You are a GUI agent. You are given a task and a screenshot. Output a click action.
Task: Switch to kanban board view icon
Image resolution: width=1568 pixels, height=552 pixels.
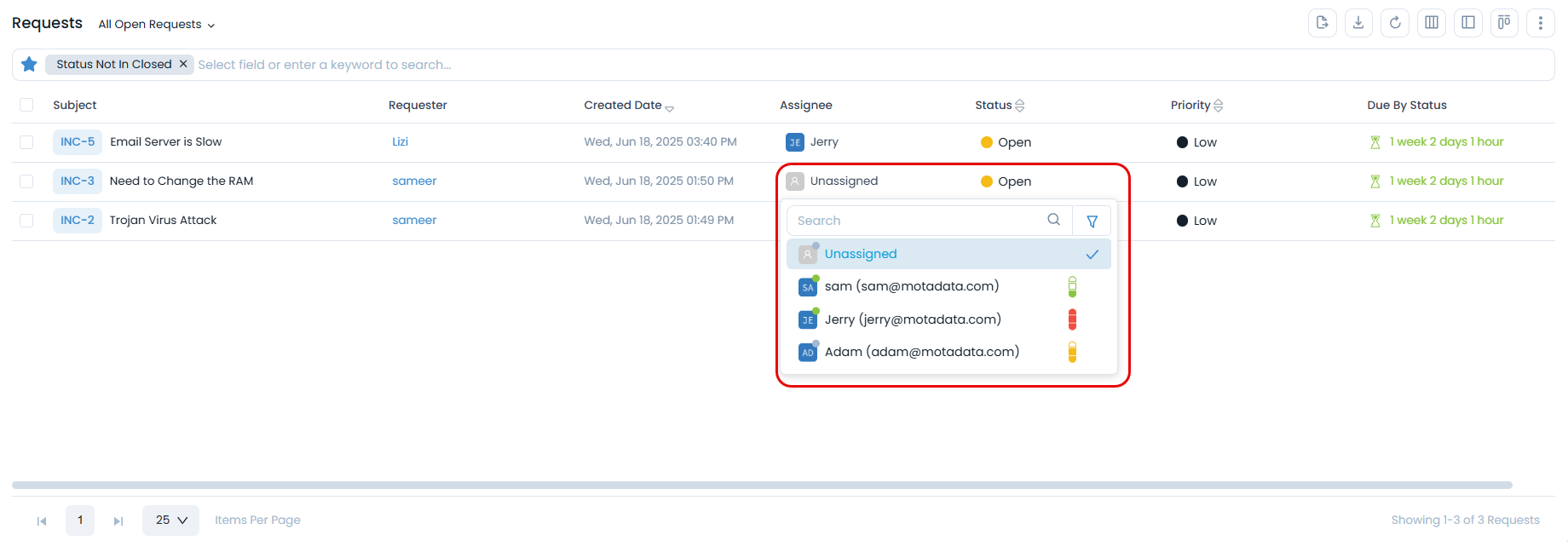pos(1504,23)
